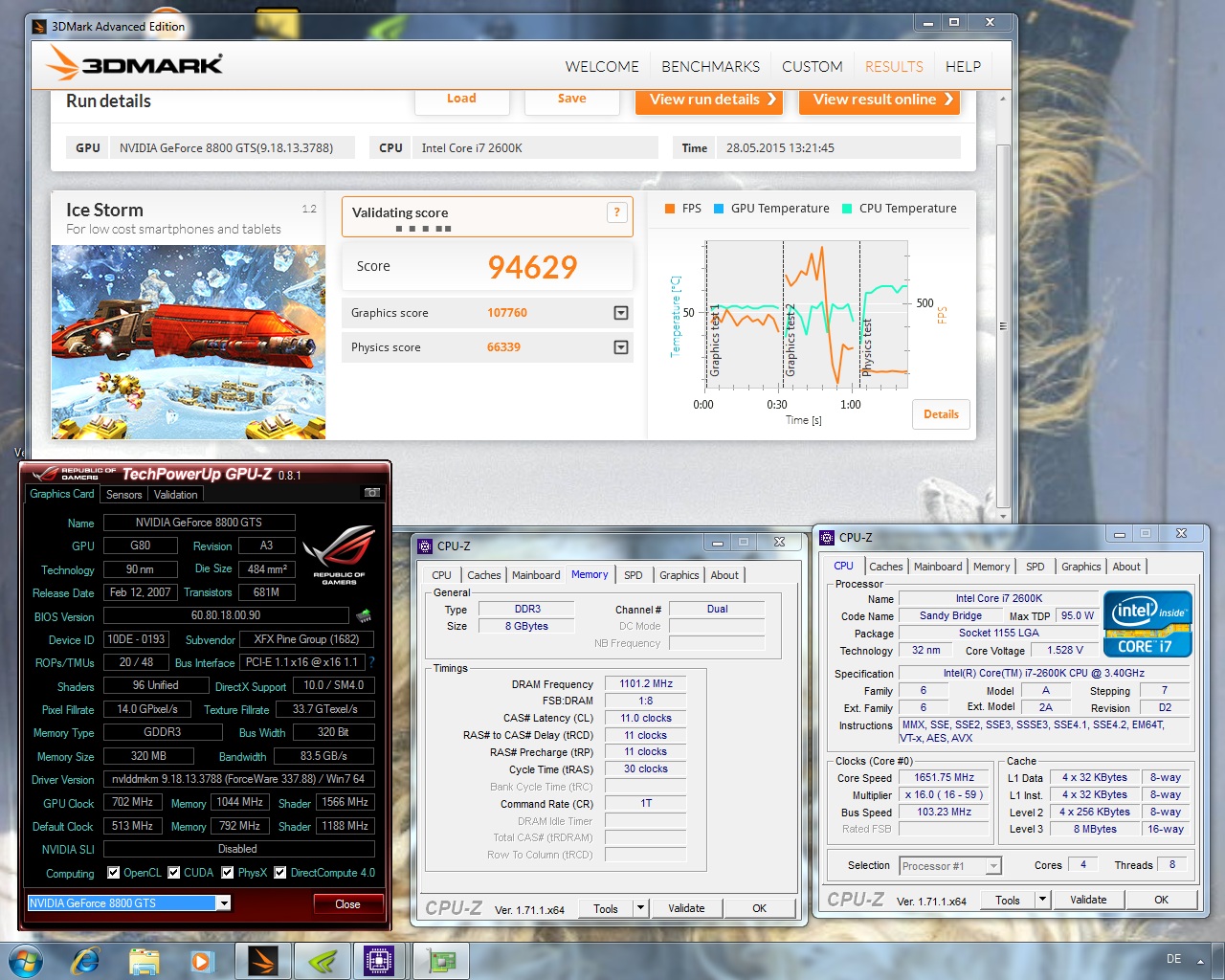Toggle the PhysX checkbox in GPU-Z

[228, 872]
